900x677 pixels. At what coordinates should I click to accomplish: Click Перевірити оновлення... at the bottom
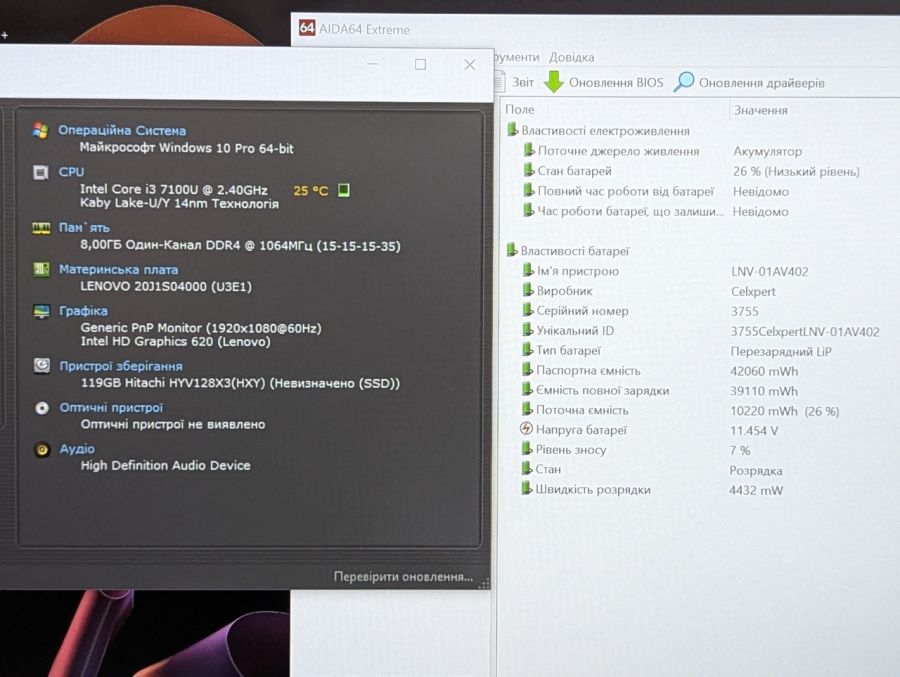point(404,576)
